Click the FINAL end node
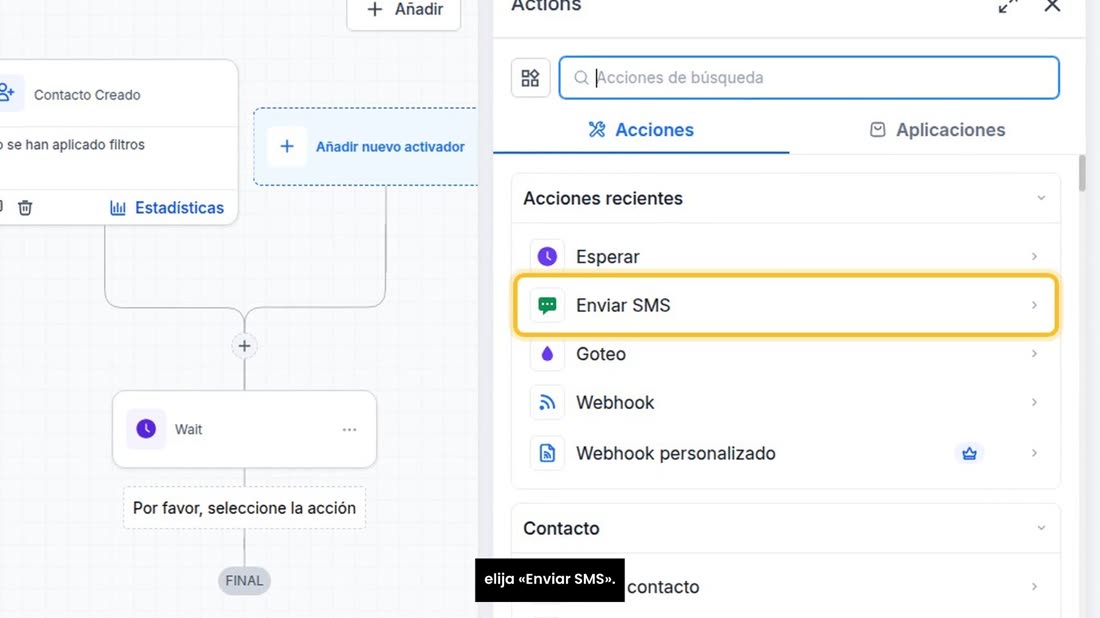This screenshot has height=618, width=1100. [244, 581]
